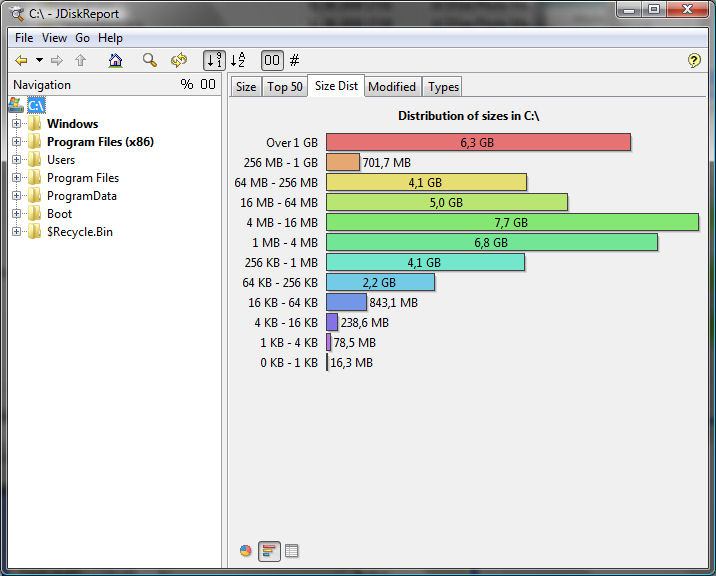Click the magnifier scan icon
This screenshot has height=576, width=716.
(150, 60)
